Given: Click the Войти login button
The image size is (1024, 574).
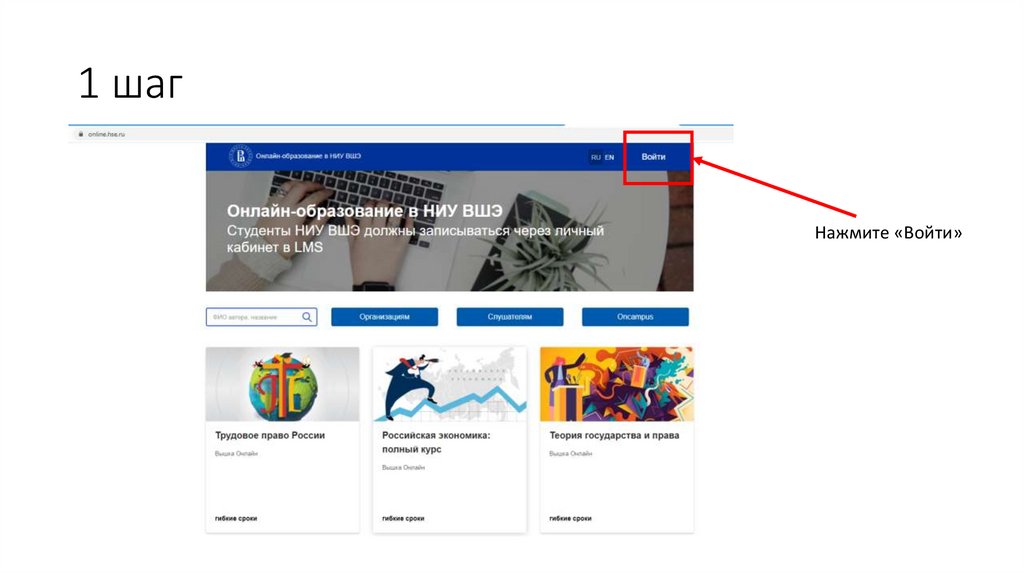Looking at the screenshot, I should point(653,157).
